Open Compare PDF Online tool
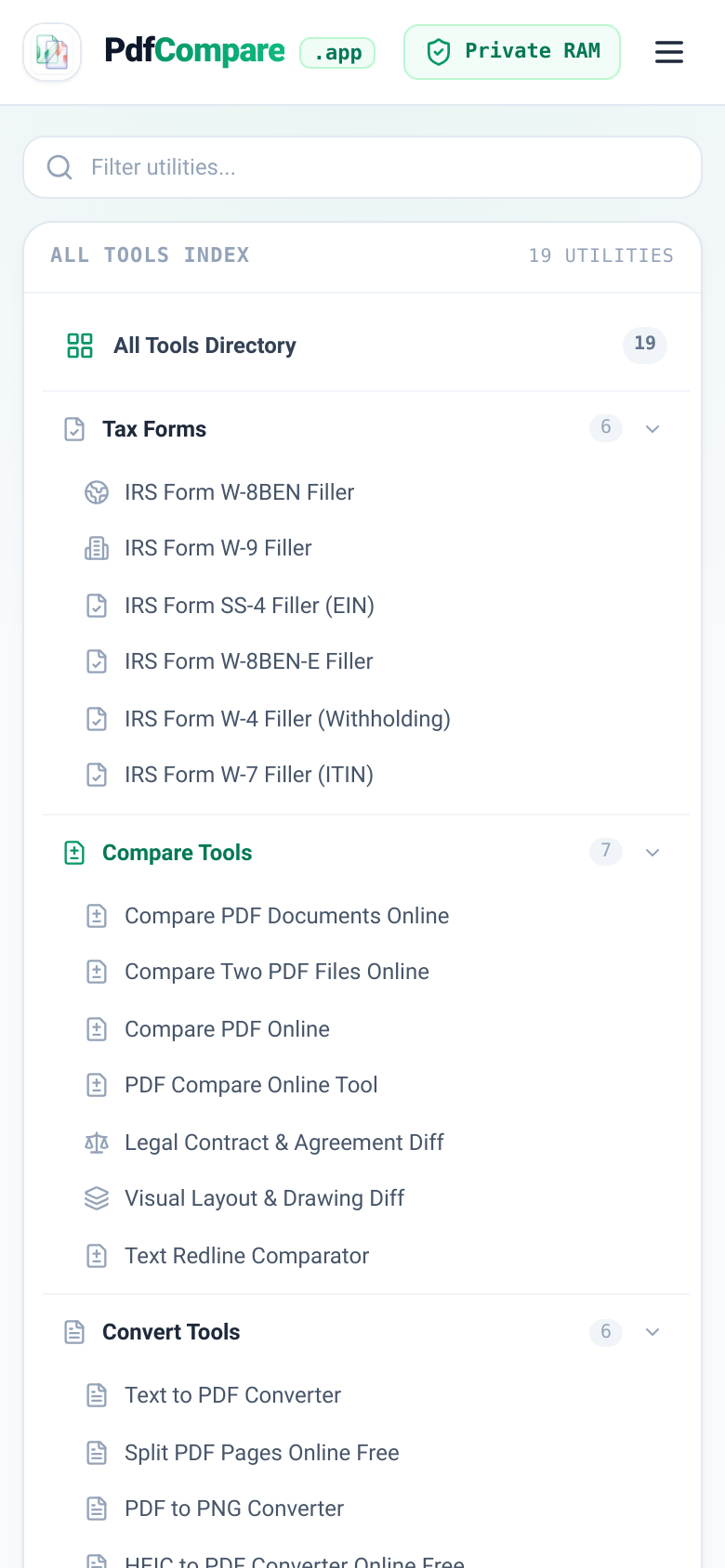 (x=228, y=1029)
